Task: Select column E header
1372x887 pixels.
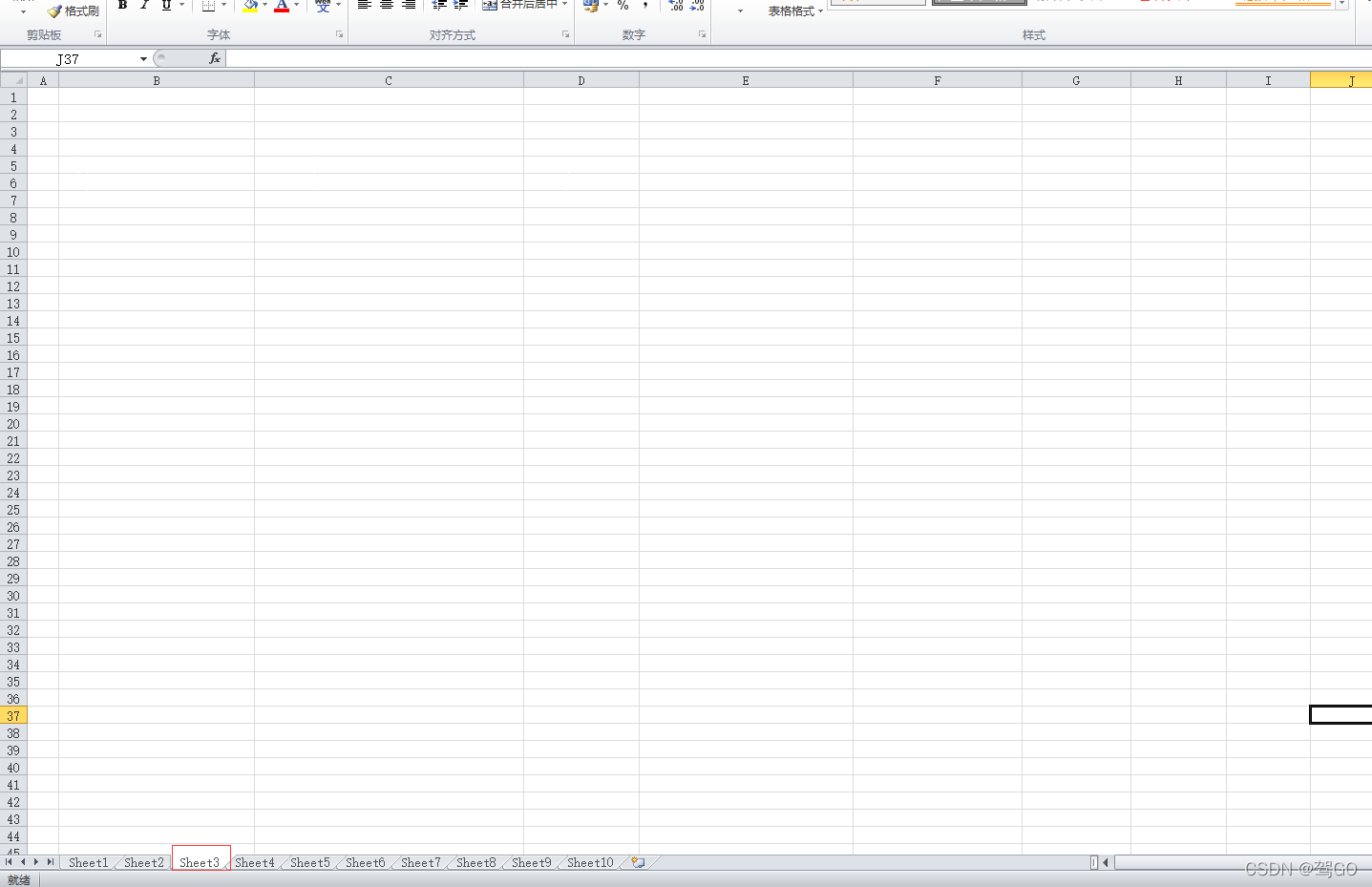Action: [x=746, y=80]
